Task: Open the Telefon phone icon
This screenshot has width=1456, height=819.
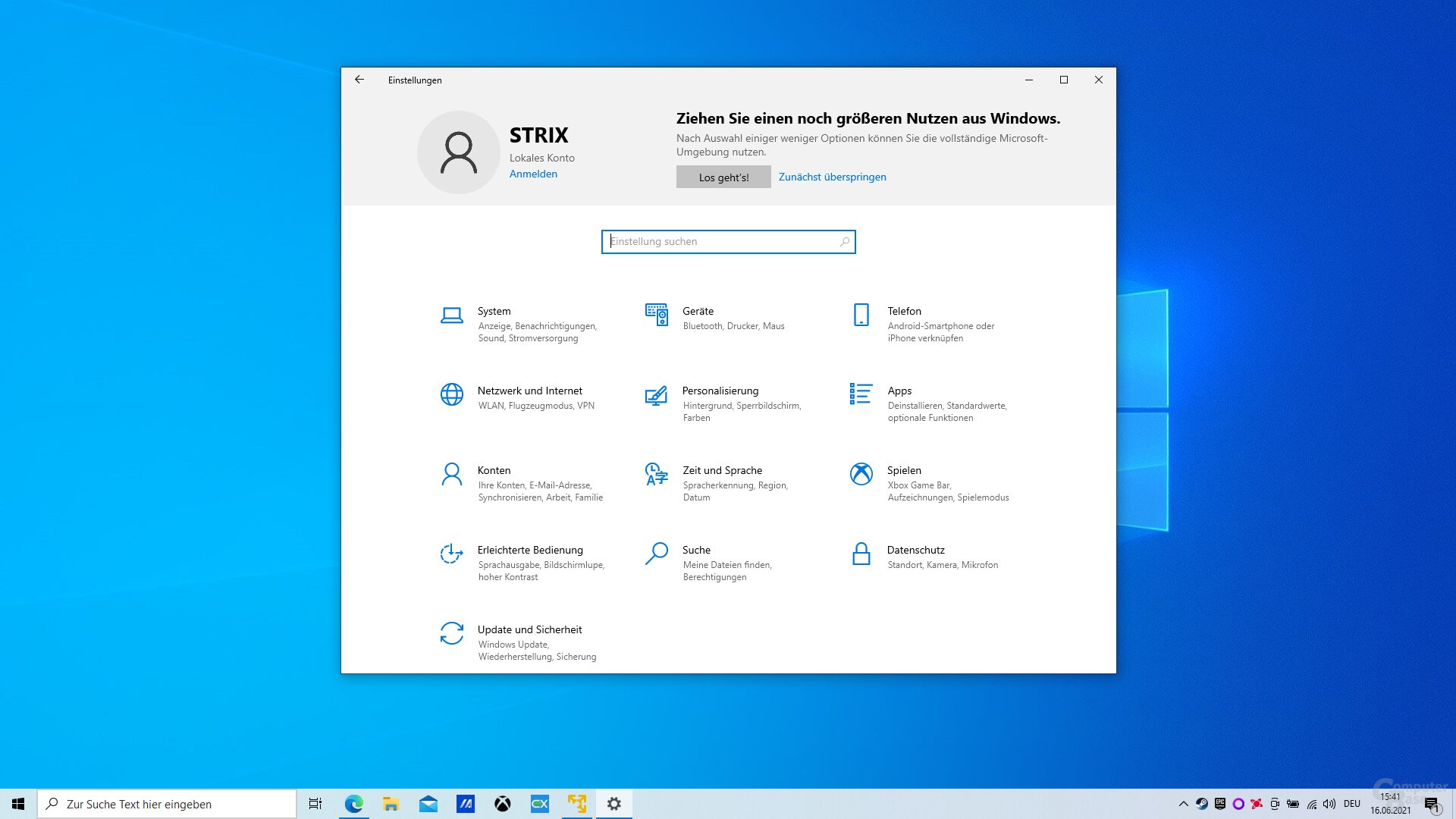Action: (861, 315)
